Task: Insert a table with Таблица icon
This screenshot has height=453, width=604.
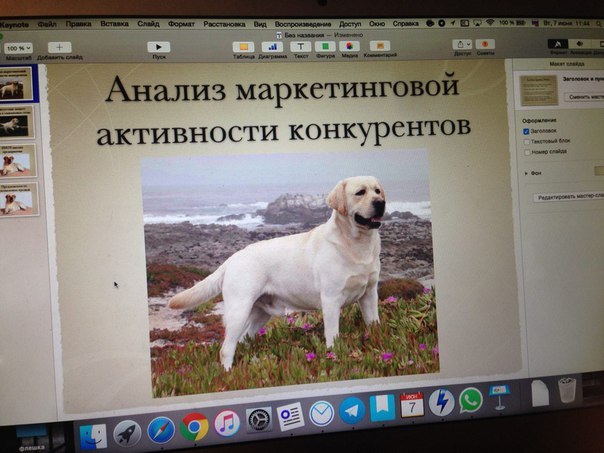Action: point(242,46)
